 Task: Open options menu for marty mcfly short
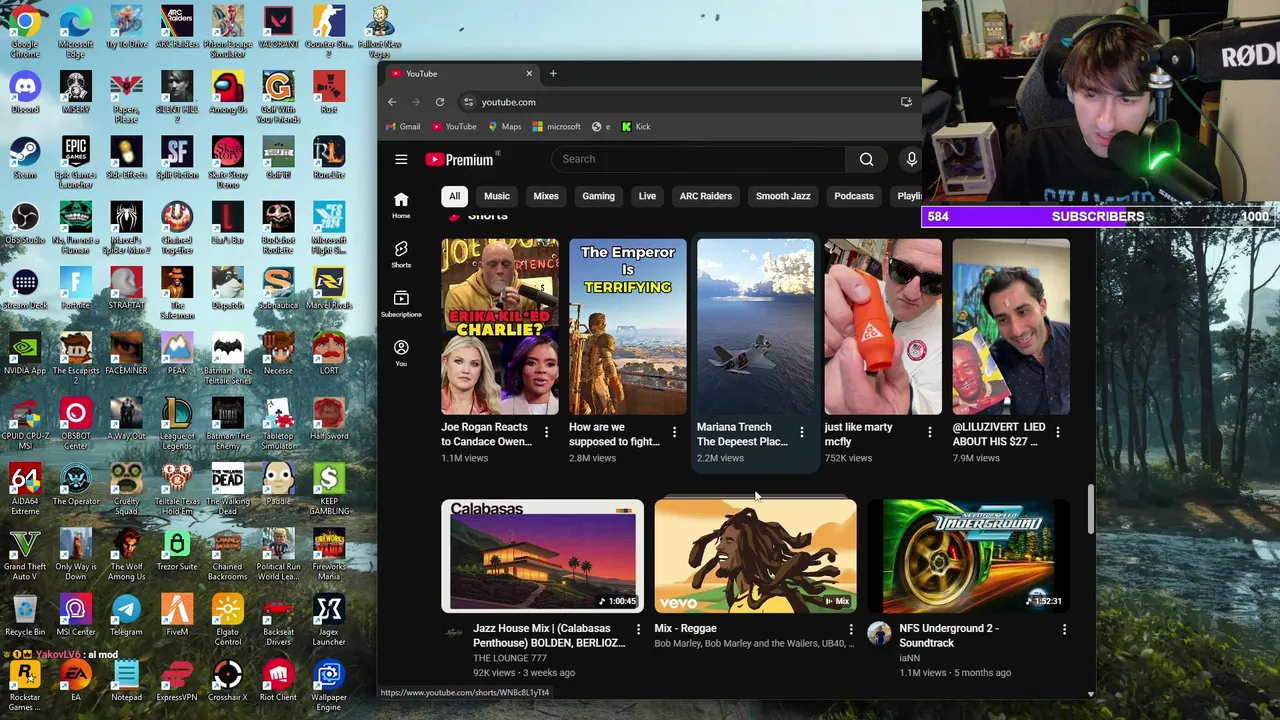point(929,432)
